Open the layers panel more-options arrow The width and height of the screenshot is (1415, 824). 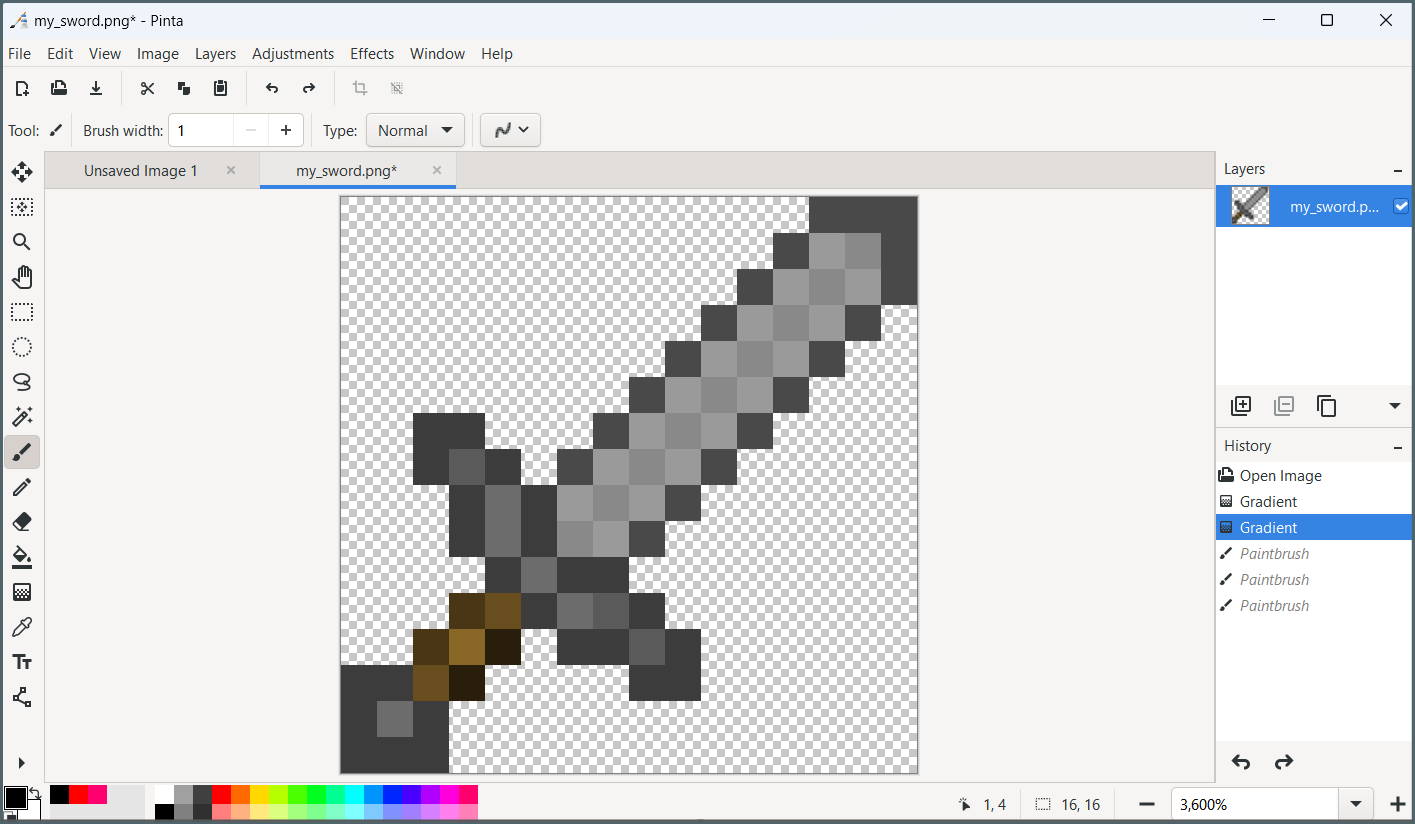[x=1395, y=406]
